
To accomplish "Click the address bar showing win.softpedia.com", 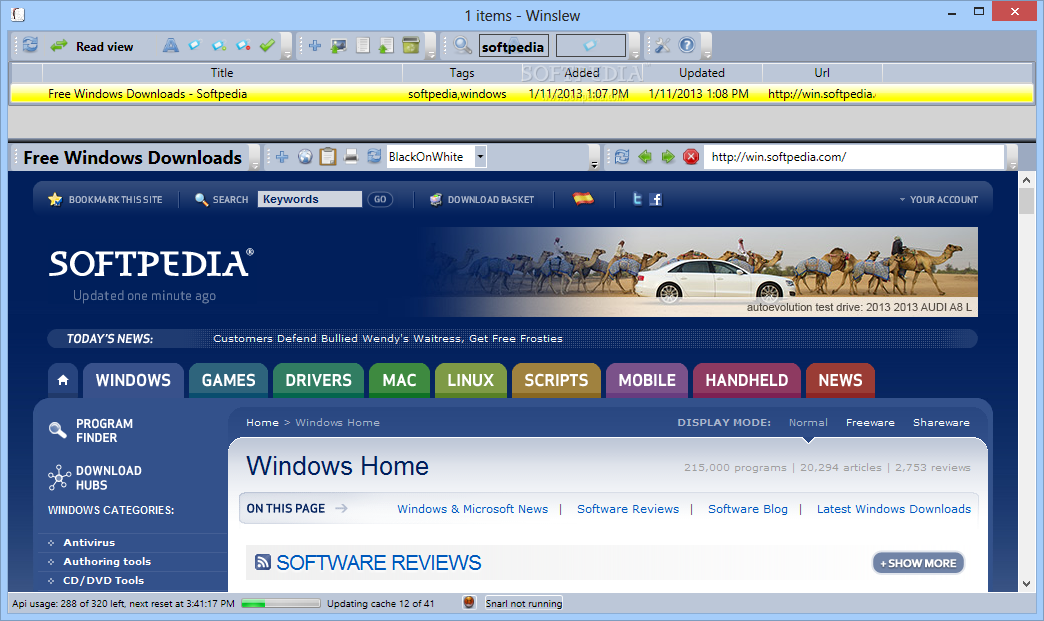I will [x=854, y=157].
